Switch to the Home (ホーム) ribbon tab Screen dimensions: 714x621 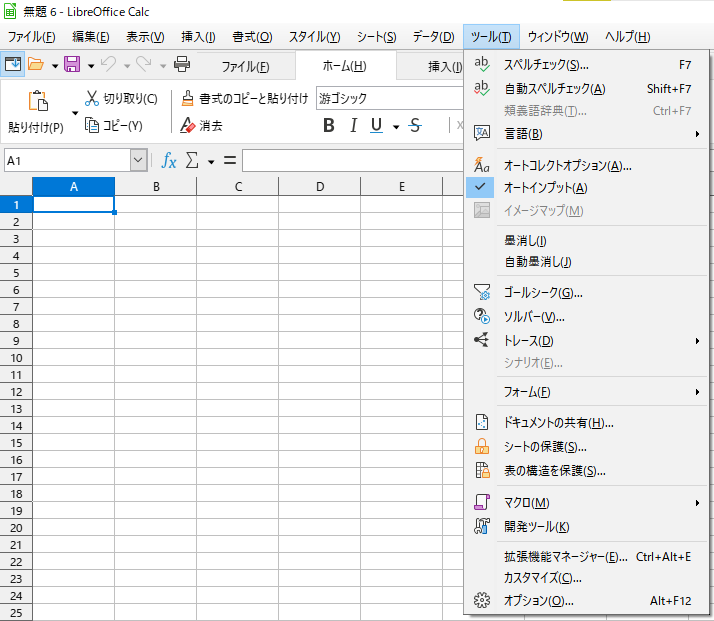[345, 66]
